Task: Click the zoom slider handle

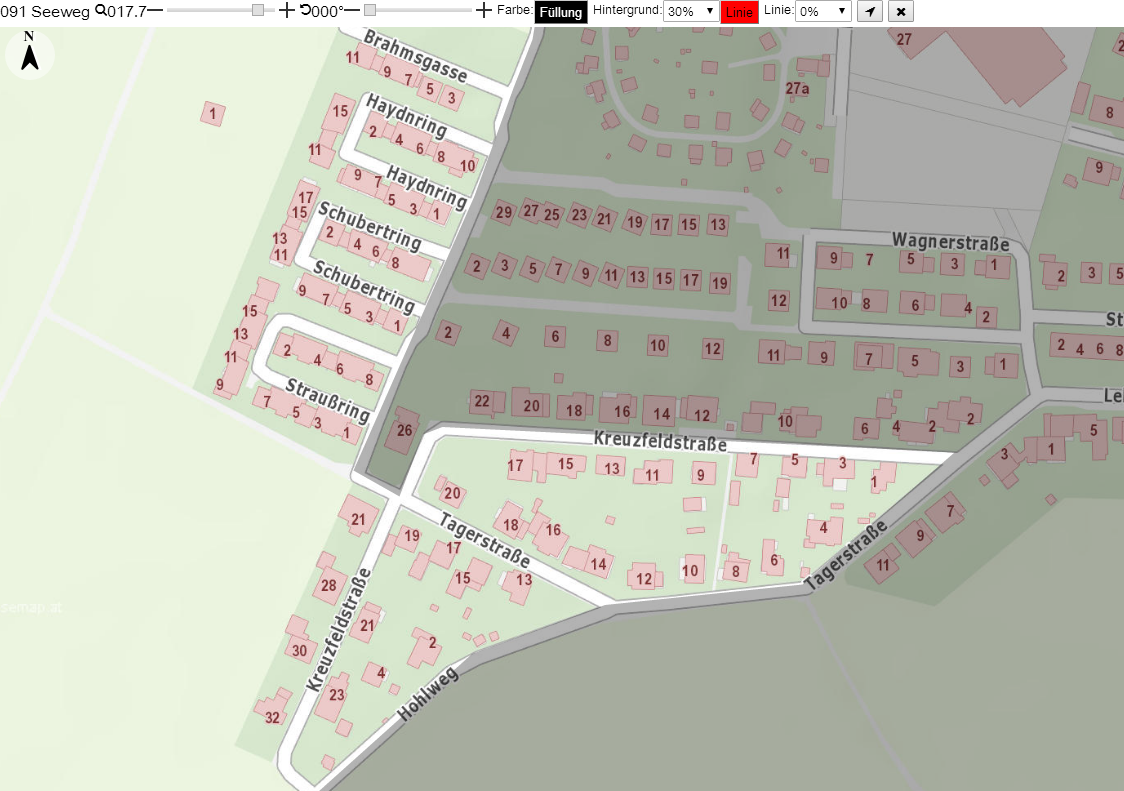Action: 258,10
